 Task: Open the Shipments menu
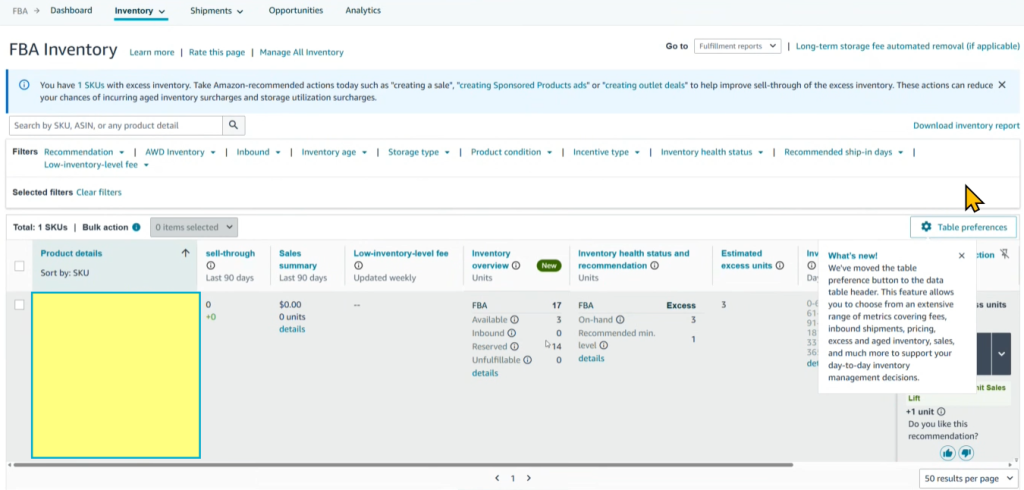[x=218, y=11]
